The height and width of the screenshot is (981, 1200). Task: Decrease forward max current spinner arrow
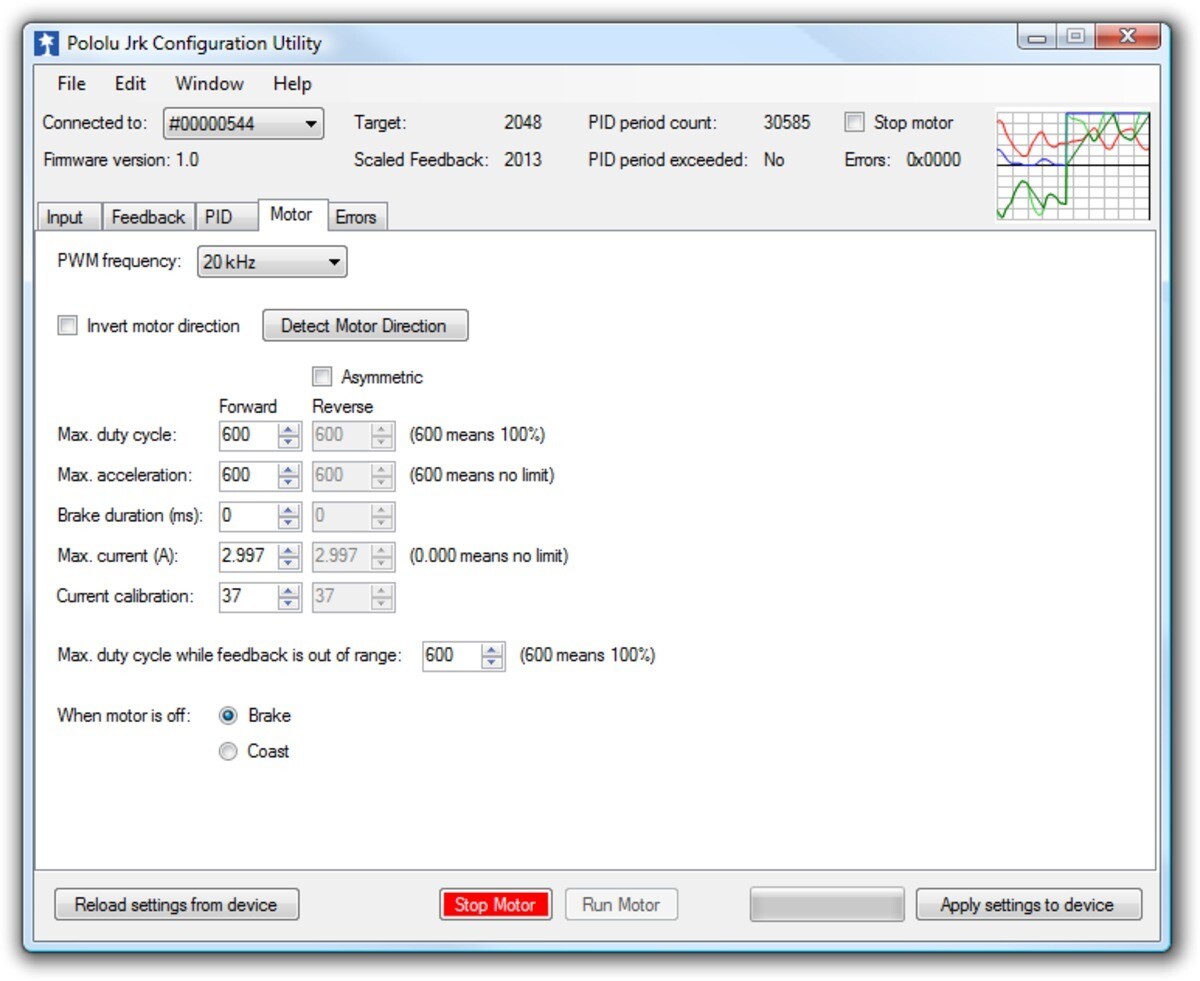289,562
